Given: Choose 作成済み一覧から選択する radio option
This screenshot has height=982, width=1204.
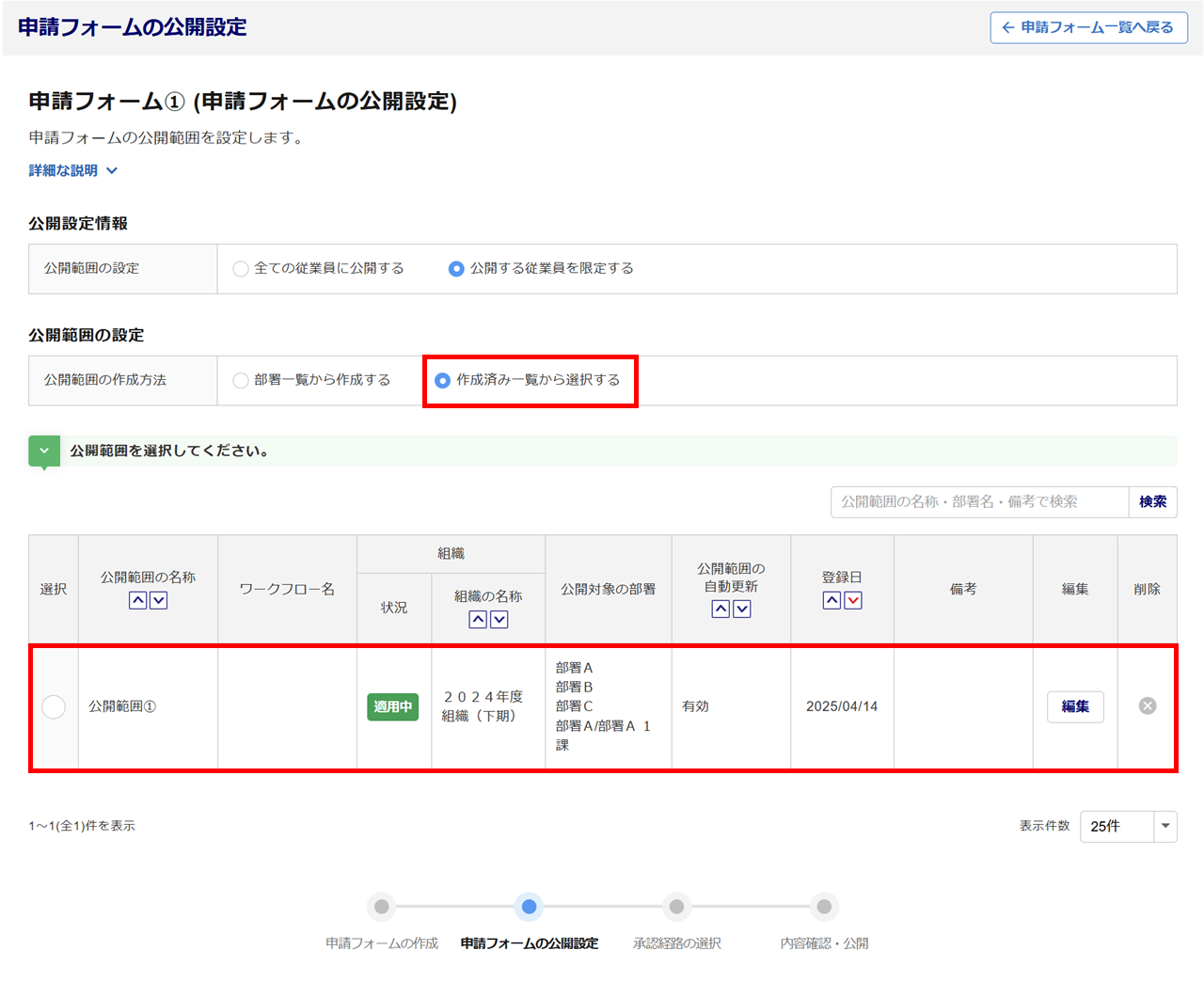Looking at the screenshot, I should 443,381.
